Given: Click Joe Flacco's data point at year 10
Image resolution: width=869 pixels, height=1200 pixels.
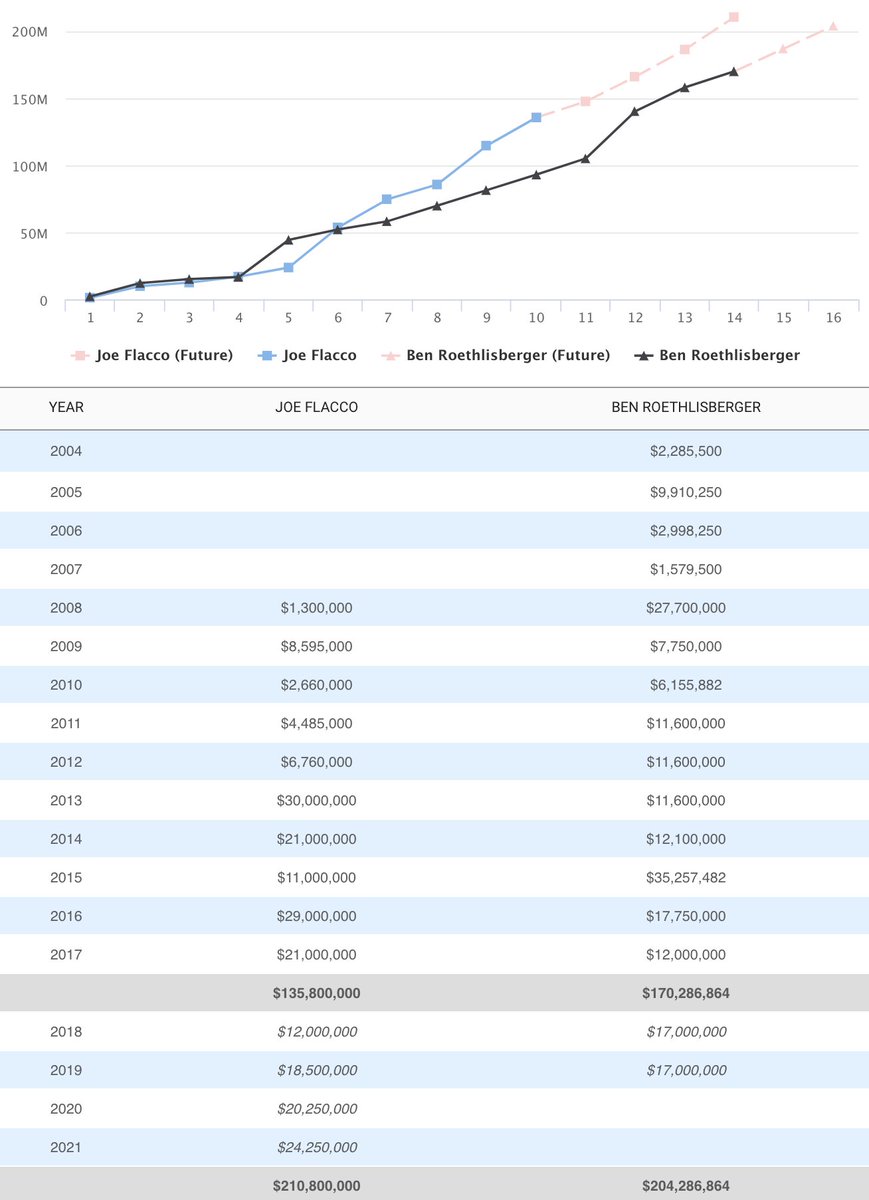Looking at the screenshot, I should (536, 118).
